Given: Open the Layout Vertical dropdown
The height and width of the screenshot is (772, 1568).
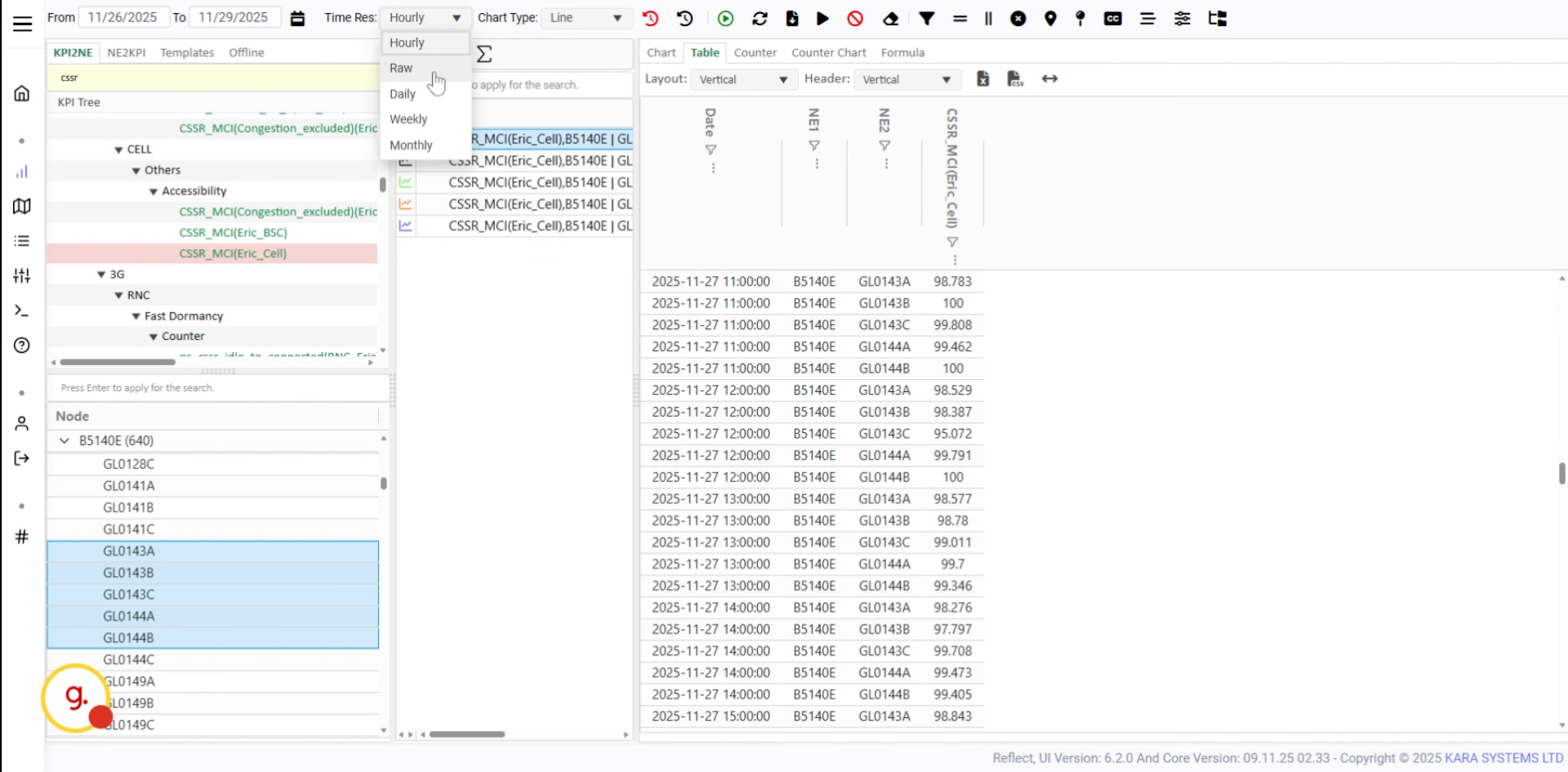Looking at the screenshot, I should point(743,79).
